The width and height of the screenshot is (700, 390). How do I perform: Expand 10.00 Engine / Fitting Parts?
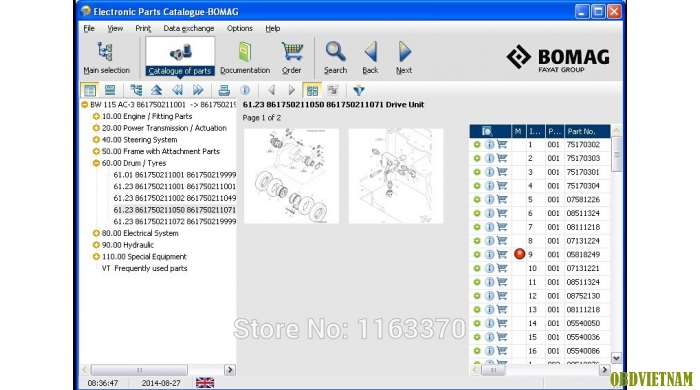tap(96, 116)
